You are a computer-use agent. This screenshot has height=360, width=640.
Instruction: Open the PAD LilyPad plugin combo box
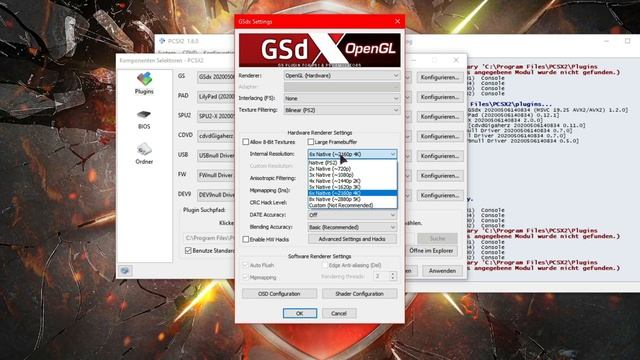216,97
